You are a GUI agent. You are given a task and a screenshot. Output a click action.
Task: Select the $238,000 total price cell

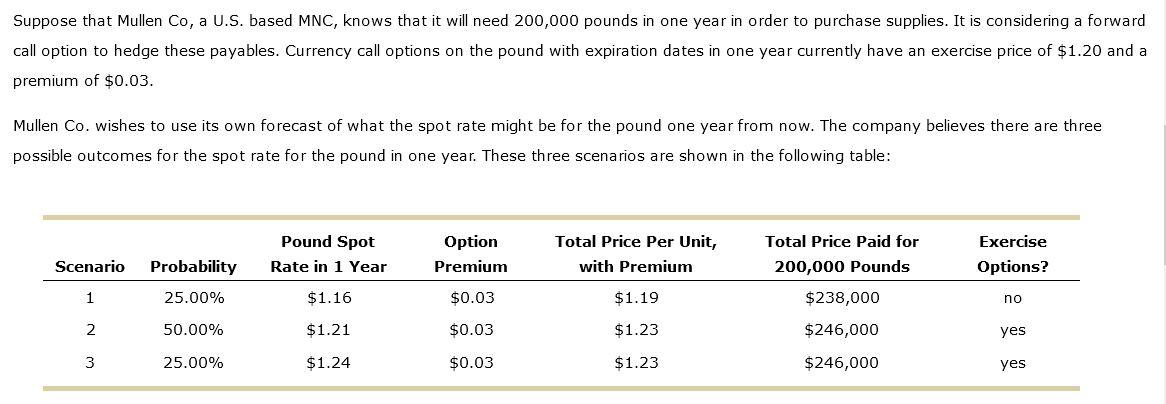[x=842, y=298]
